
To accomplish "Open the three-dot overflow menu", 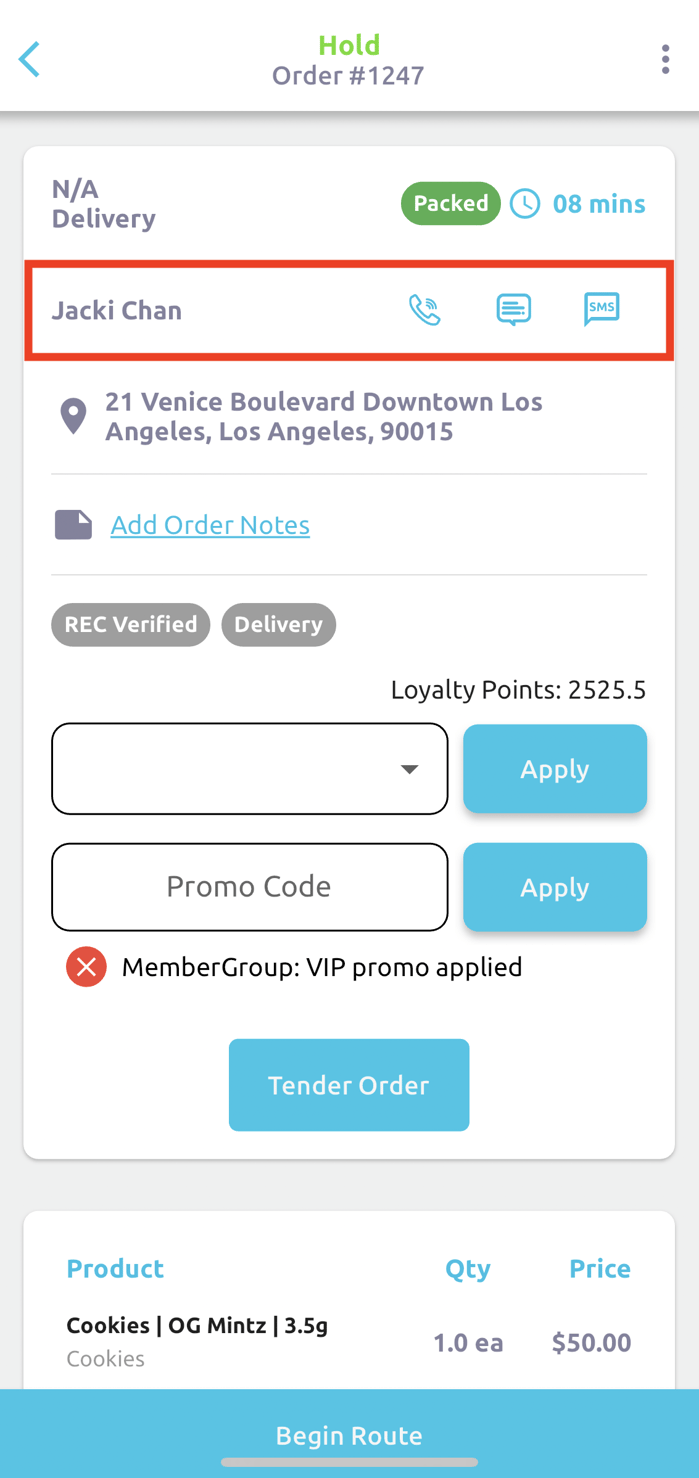I will (665, 57).
